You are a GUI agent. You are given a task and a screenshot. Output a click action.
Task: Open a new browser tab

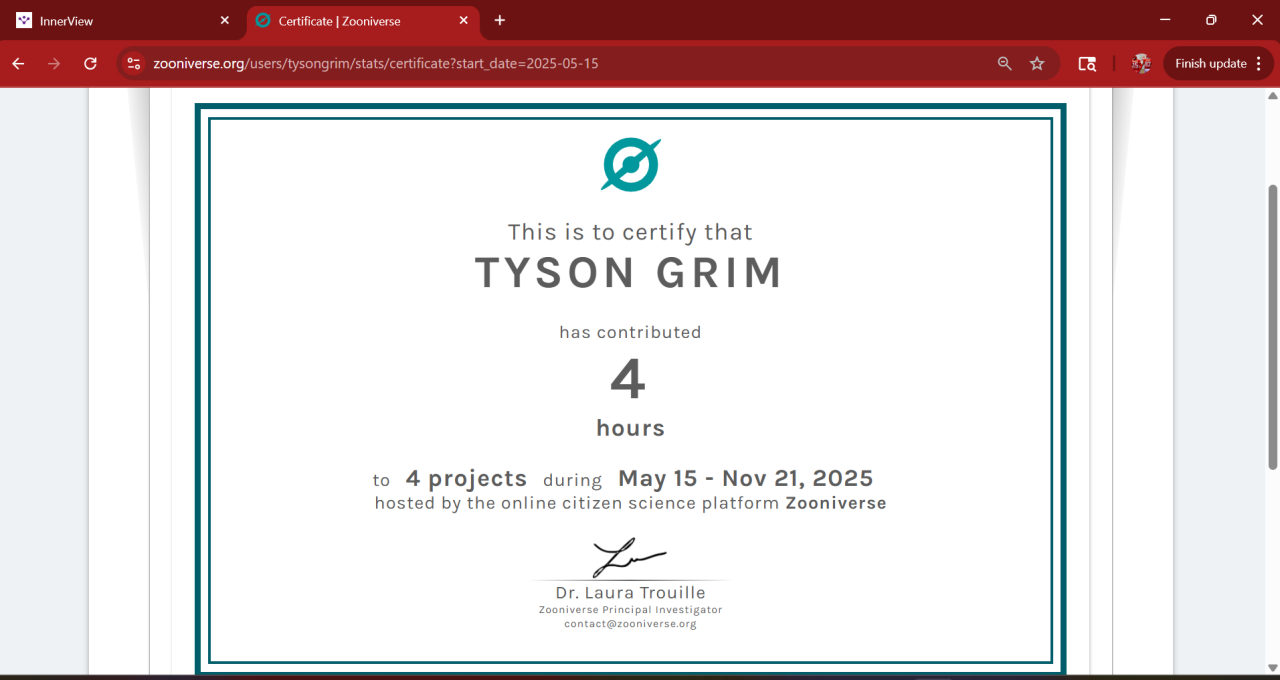click(500, 20)
